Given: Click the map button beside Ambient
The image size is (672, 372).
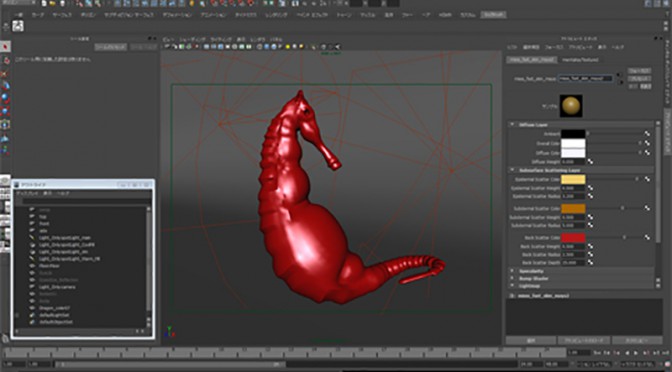Looking at the screenshot, I should pos(647,134).
